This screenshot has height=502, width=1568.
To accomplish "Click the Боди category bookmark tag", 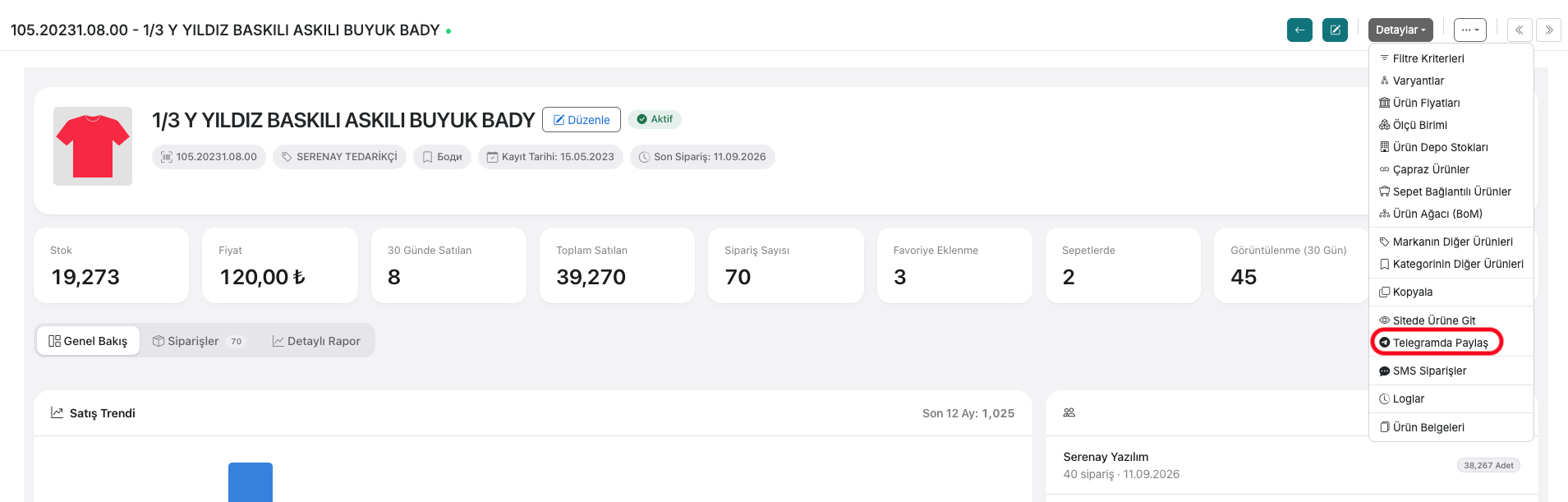I will point(442,157).
